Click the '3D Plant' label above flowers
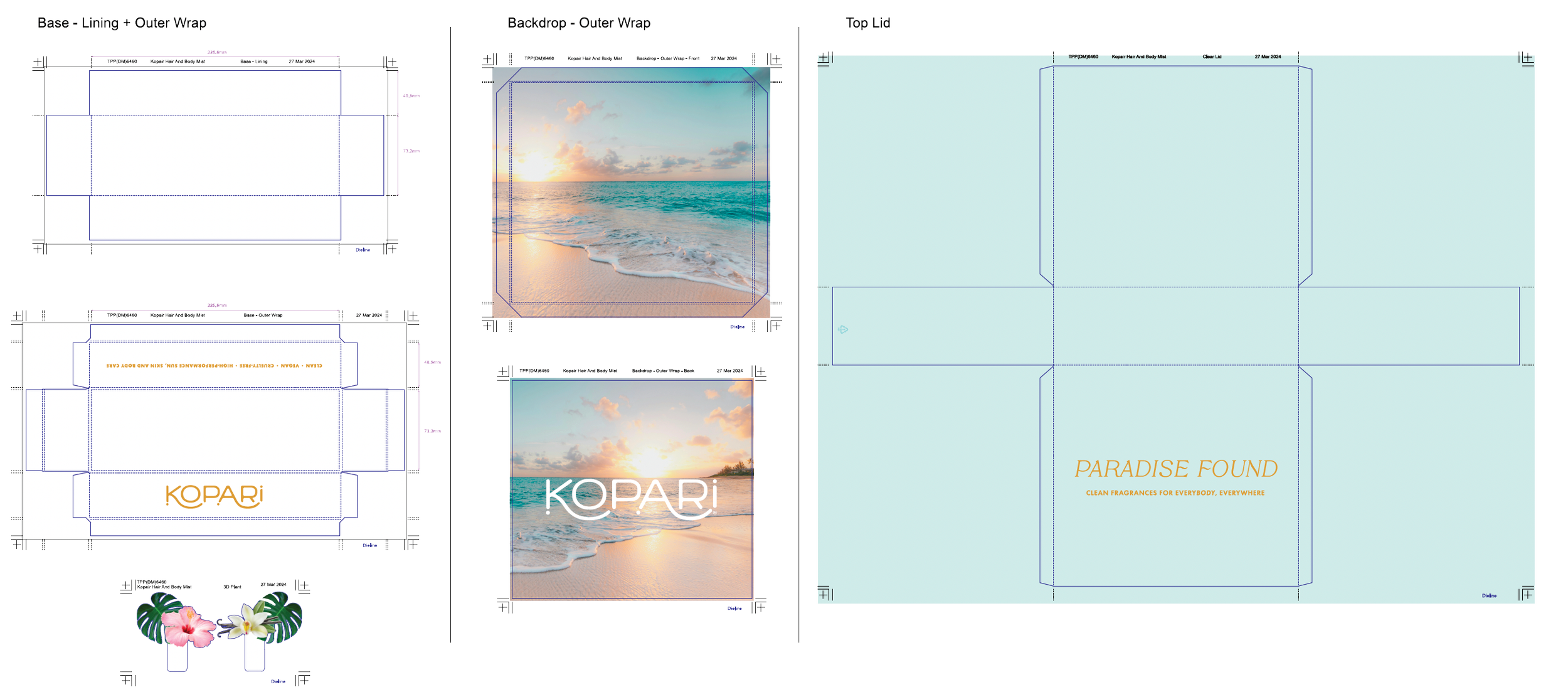The width and height of the screenshot is (1568, 692). pos(232,587)
